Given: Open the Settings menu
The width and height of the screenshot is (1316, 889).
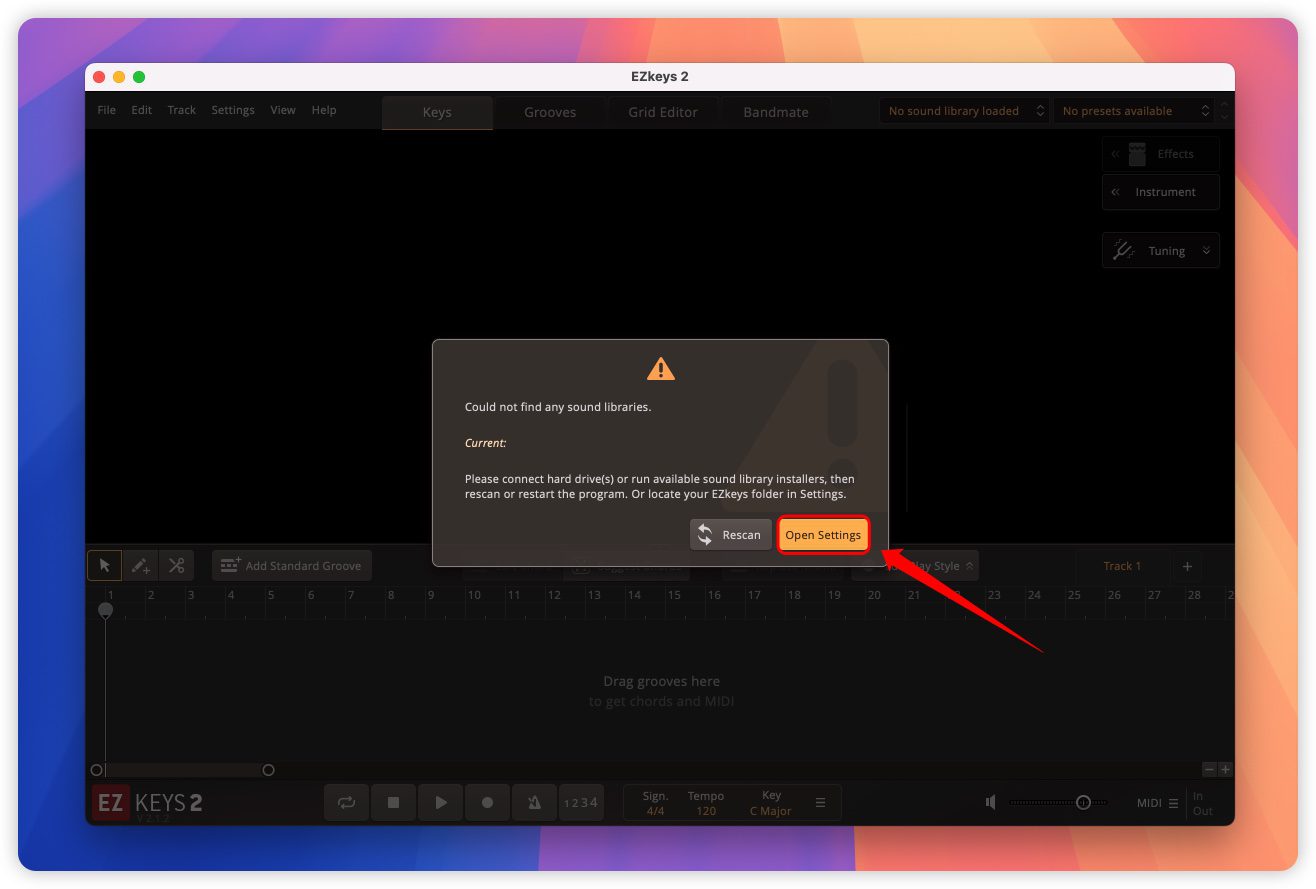Looking at the screenshot, I should coord(233,110).
